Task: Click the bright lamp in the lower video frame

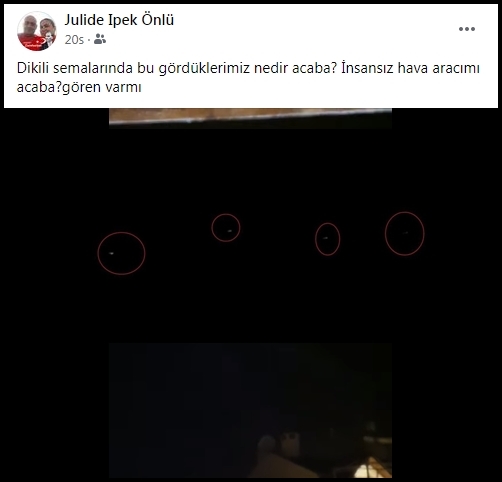Action: click(x=366, y=472)
